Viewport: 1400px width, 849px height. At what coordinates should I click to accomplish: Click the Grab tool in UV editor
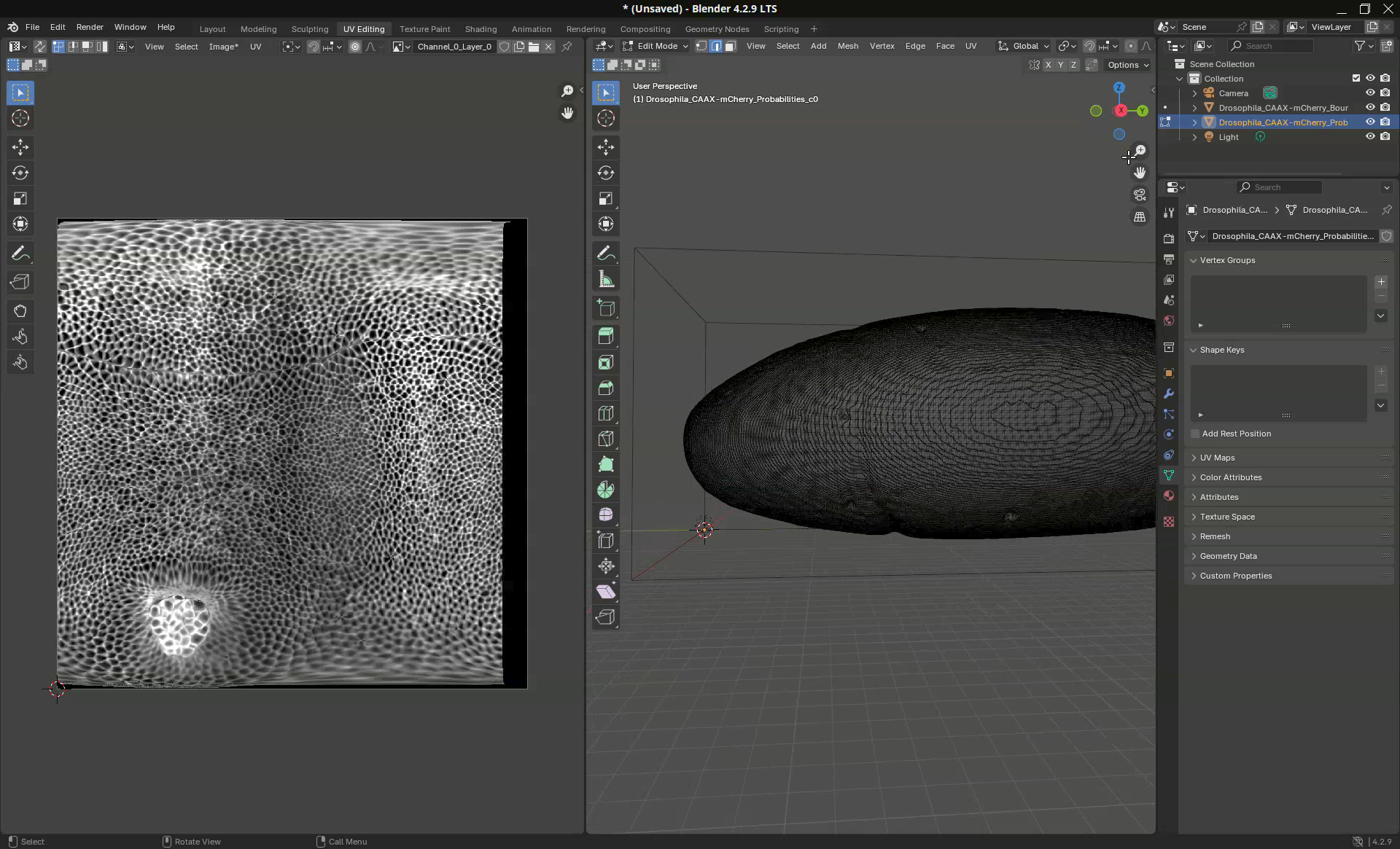20,311
